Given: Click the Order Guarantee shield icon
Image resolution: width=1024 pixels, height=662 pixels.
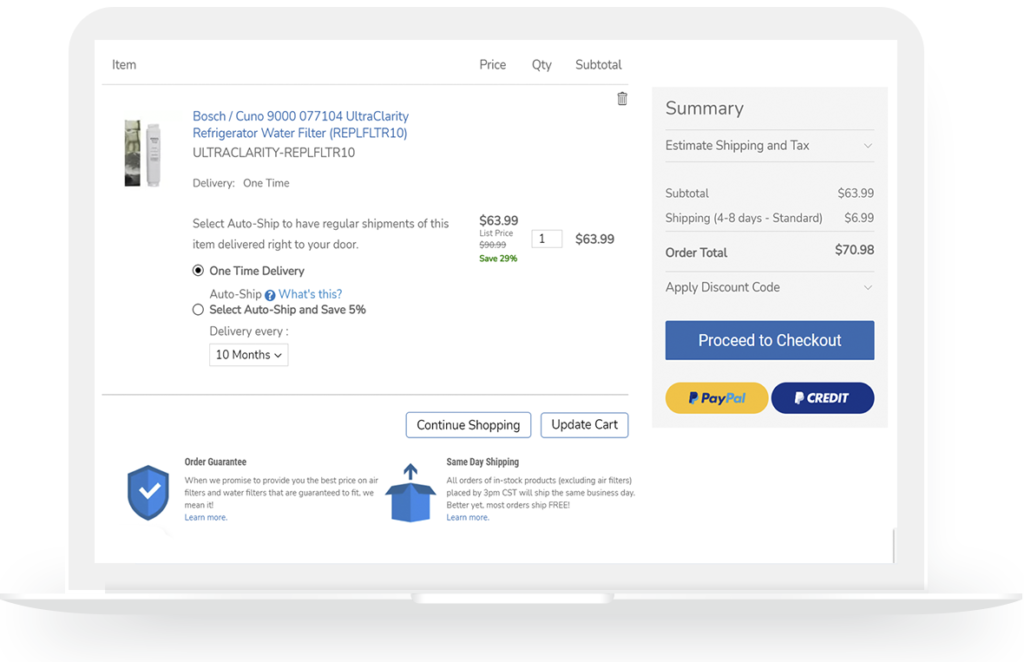Looking at the screenshot, I should pos(148,492).
